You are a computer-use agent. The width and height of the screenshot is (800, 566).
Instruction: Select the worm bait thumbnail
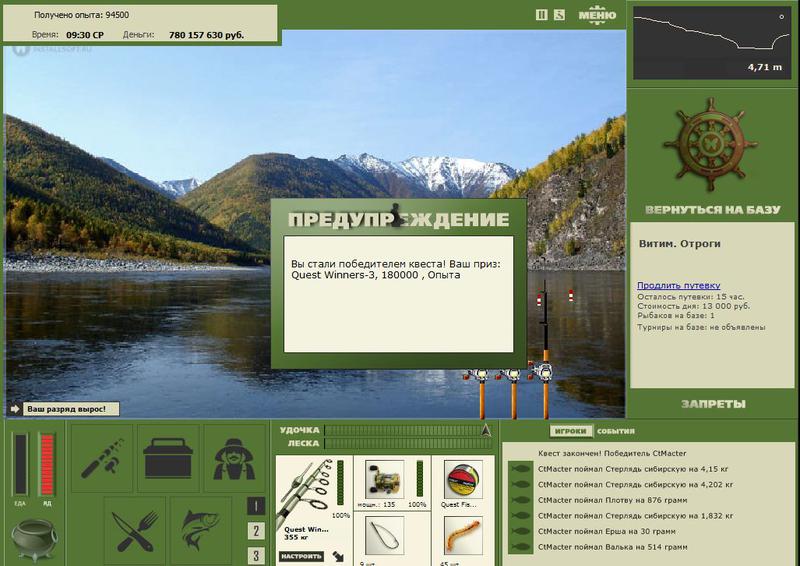[x=463, y=535]
